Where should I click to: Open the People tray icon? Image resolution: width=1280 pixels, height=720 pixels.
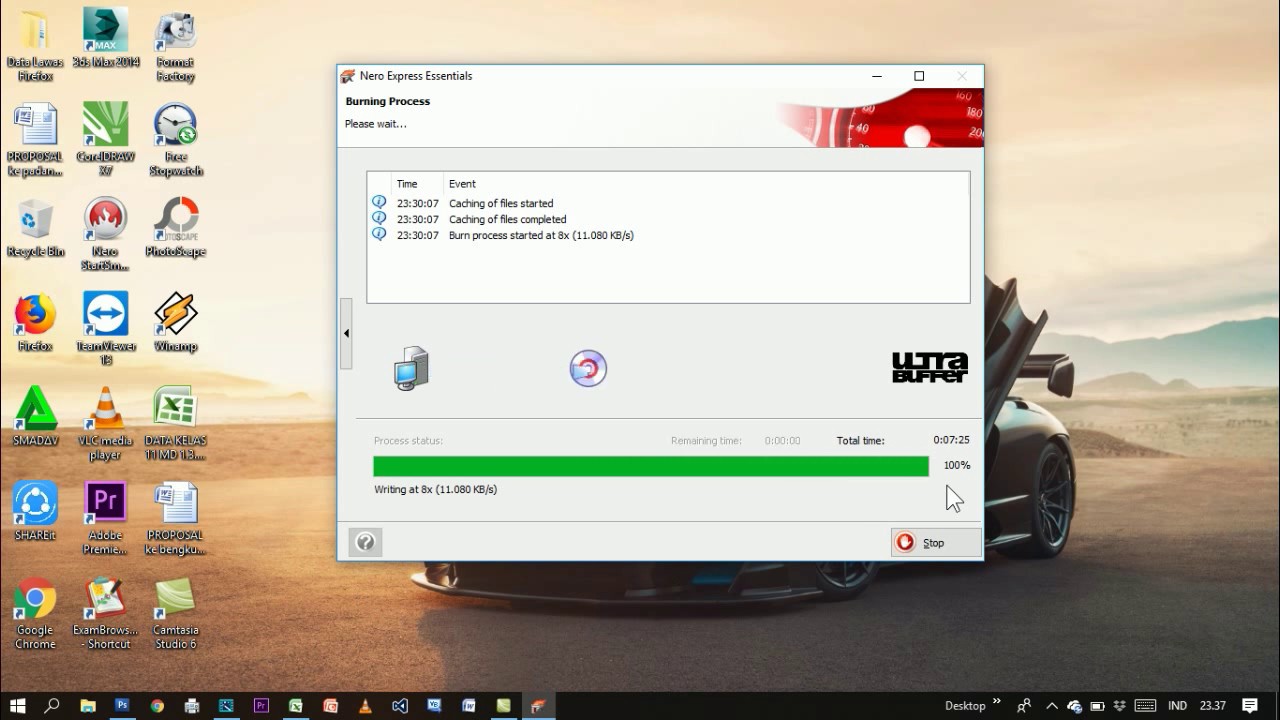1025,705
